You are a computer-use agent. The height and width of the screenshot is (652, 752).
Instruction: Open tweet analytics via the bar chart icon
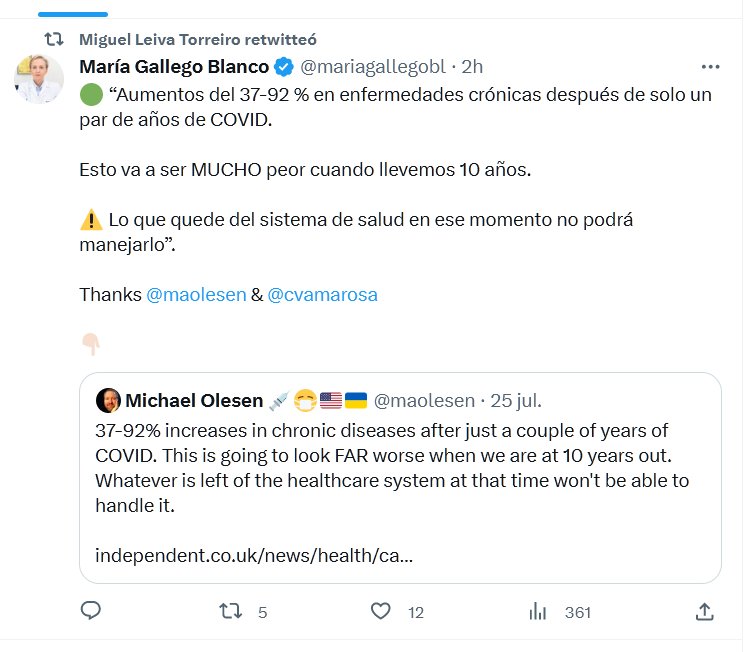[537, 611]
